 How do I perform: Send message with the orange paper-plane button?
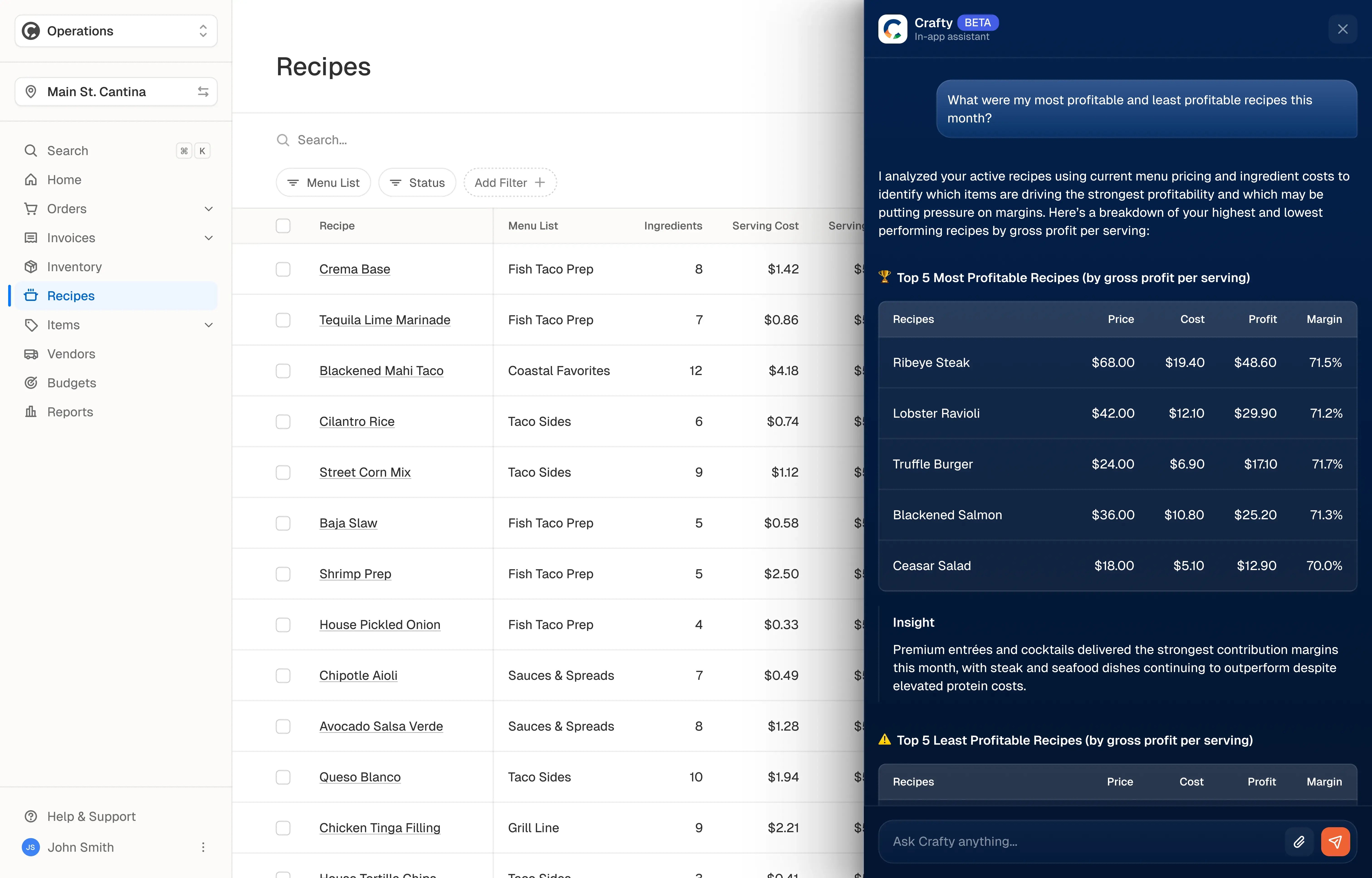click(x=1335, y=841)
